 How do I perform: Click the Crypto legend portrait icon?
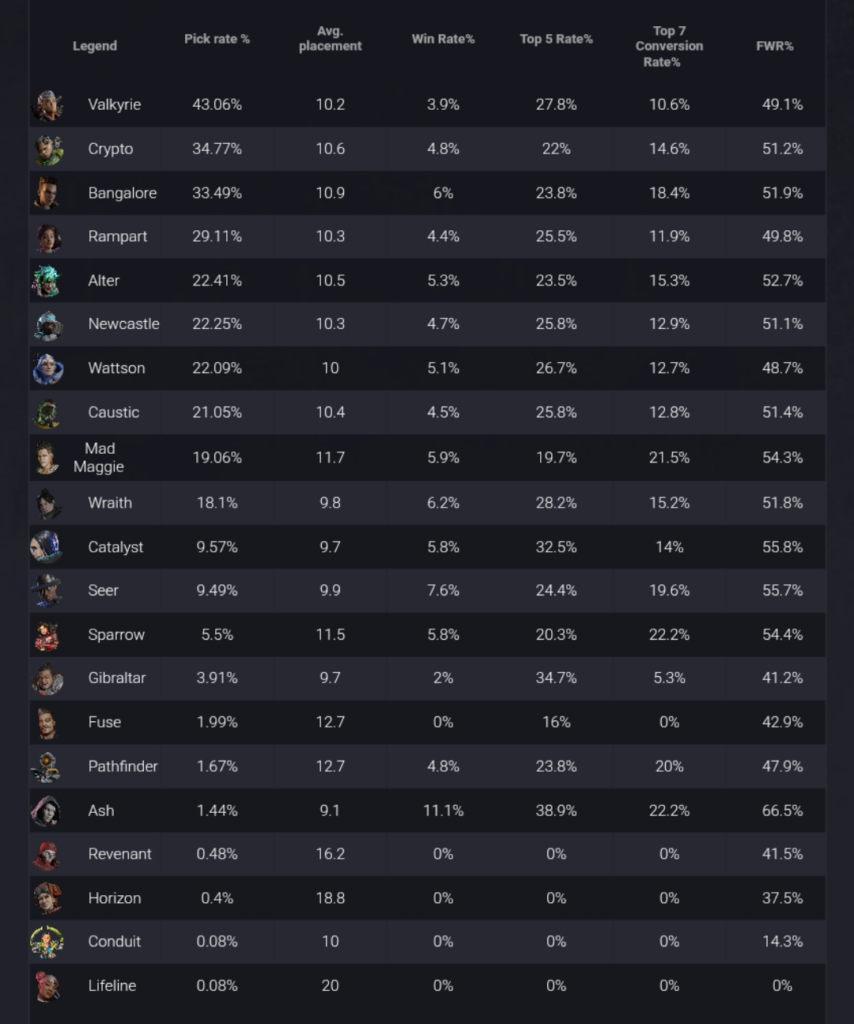pyautogui.click(x=47, y=149)
